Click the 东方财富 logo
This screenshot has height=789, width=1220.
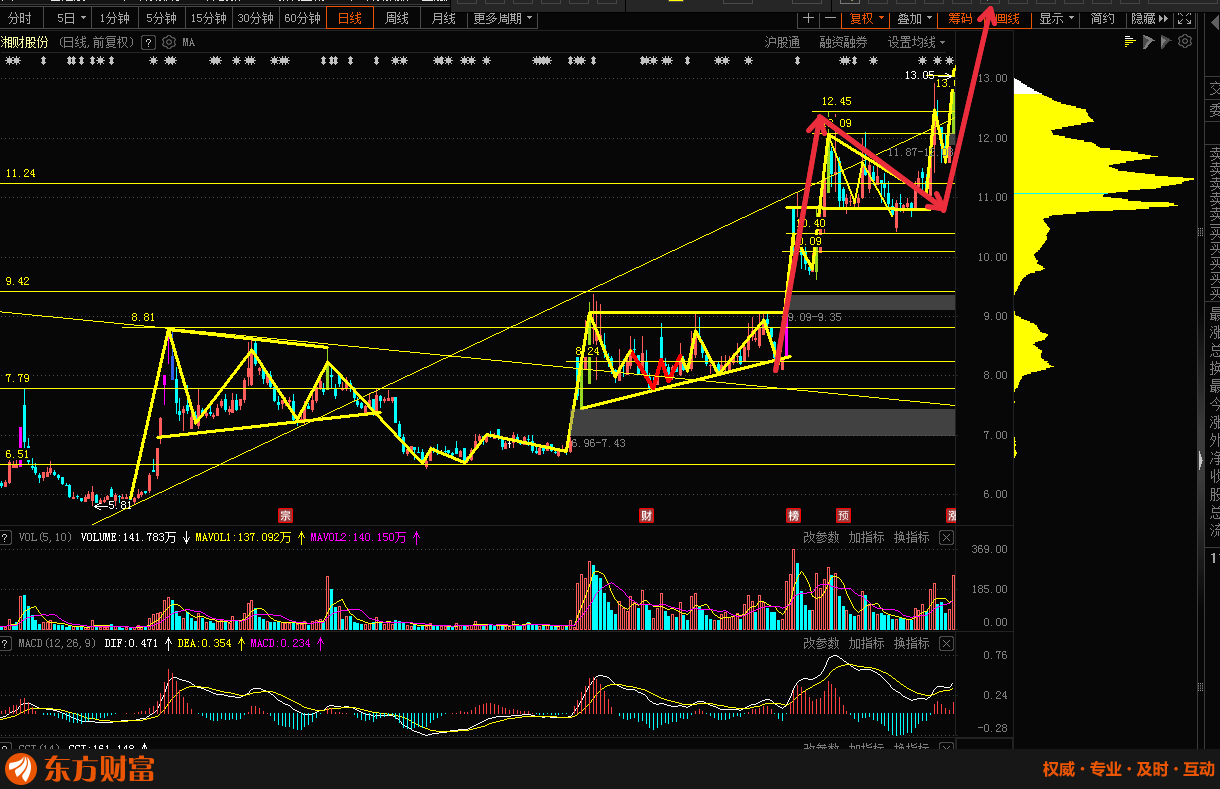coord(80,769)
